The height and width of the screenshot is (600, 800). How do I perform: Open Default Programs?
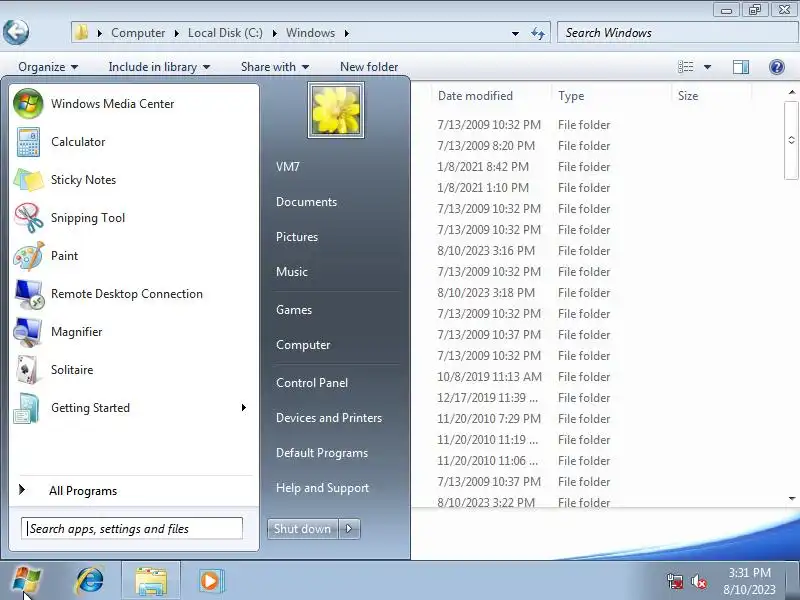(321, 453)
